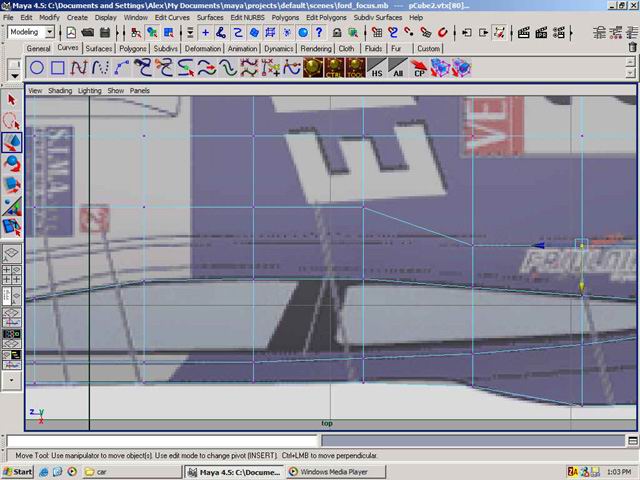
Task: Switch to the Polygons shelf tab
Action: pos(132,48)
